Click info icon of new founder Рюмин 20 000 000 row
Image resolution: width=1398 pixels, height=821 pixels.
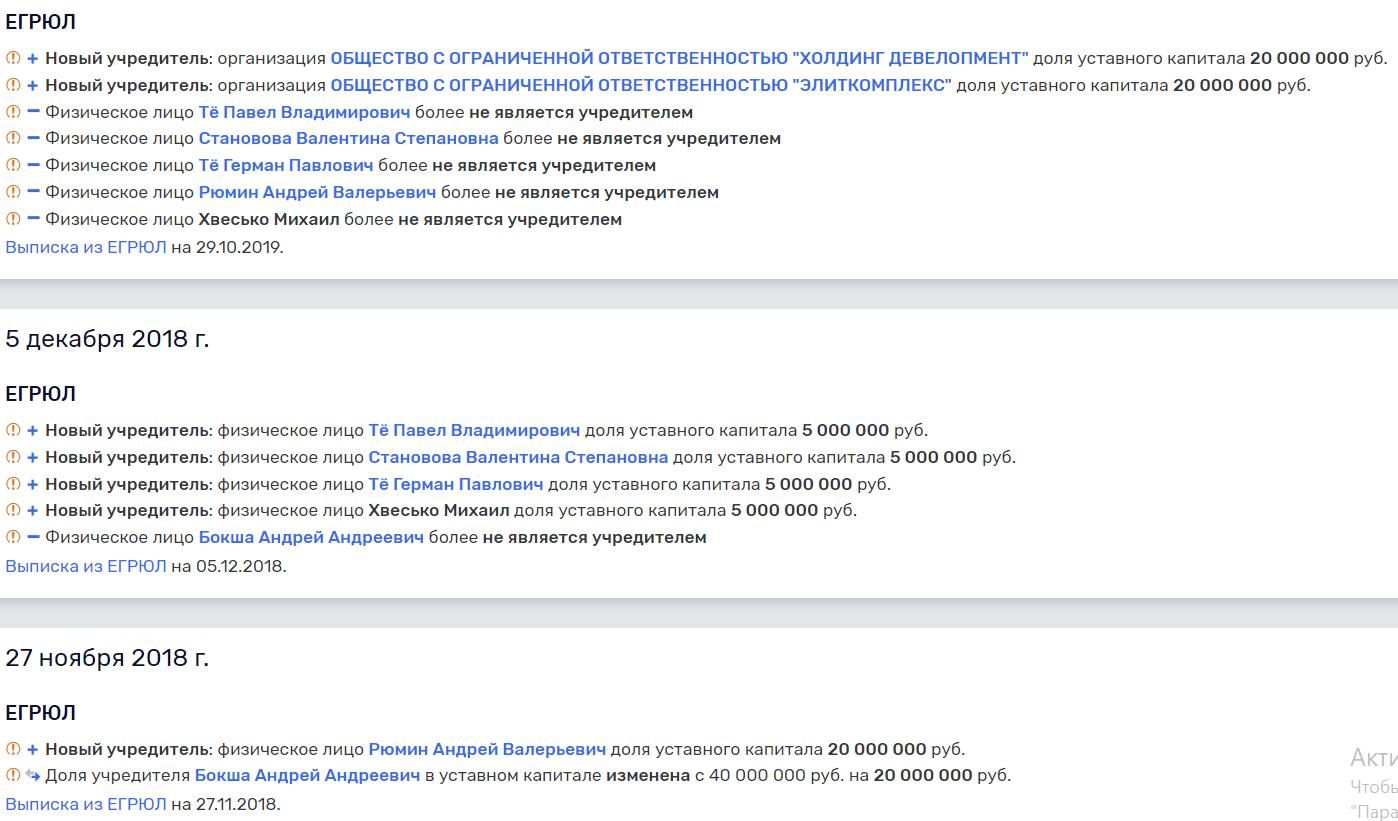point(13,750)
